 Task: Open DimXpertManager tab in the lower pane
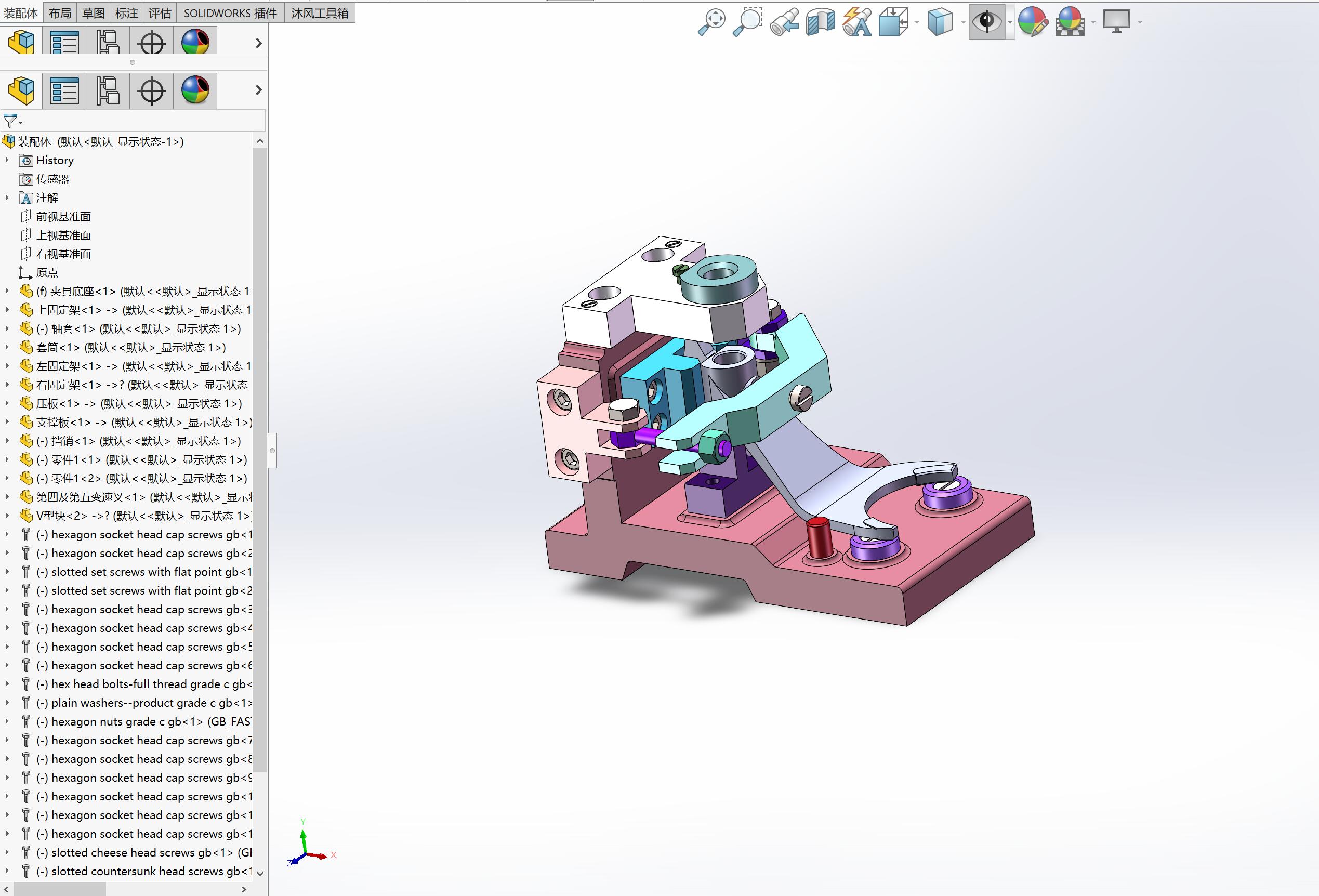[152, 91]
